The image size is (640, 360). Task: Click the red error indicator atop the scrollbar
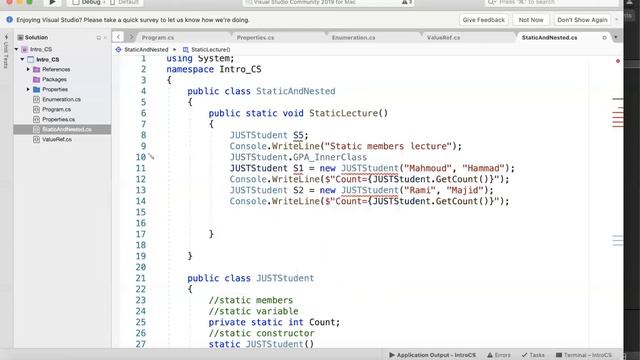[618, 61]
